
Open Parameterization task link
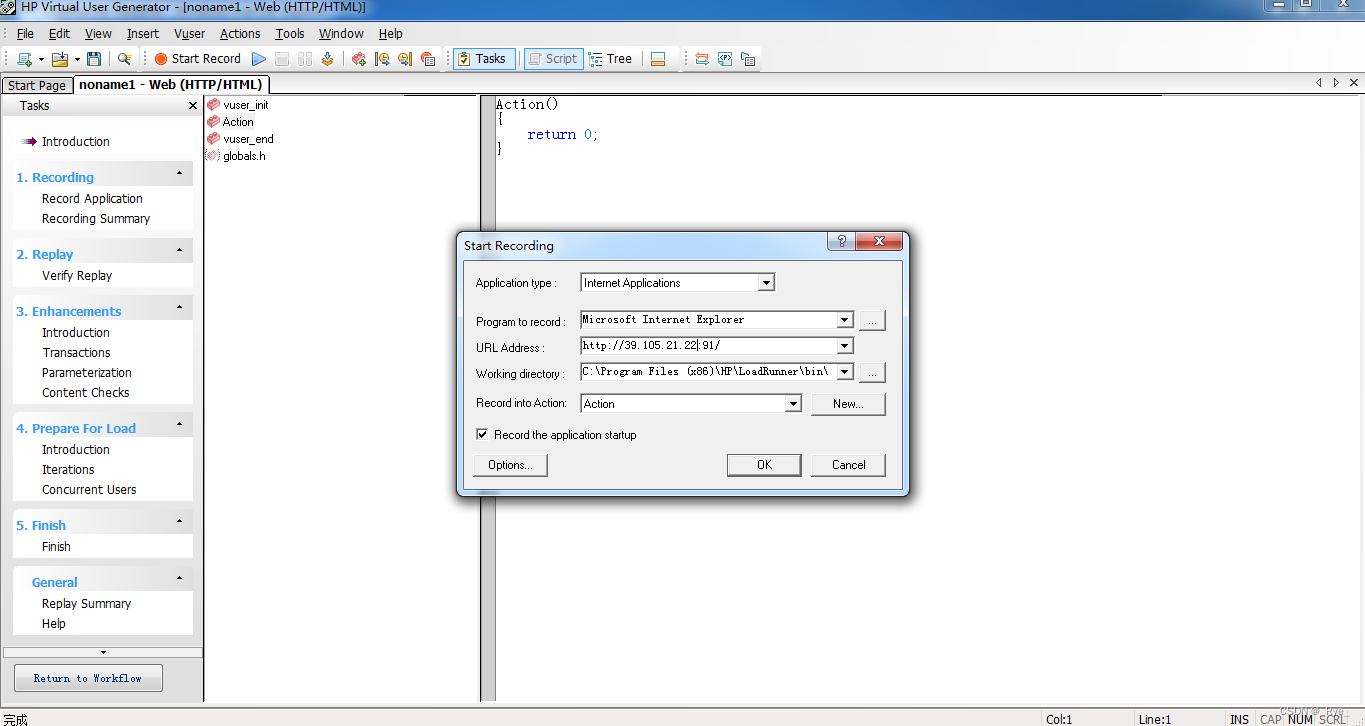87,373
